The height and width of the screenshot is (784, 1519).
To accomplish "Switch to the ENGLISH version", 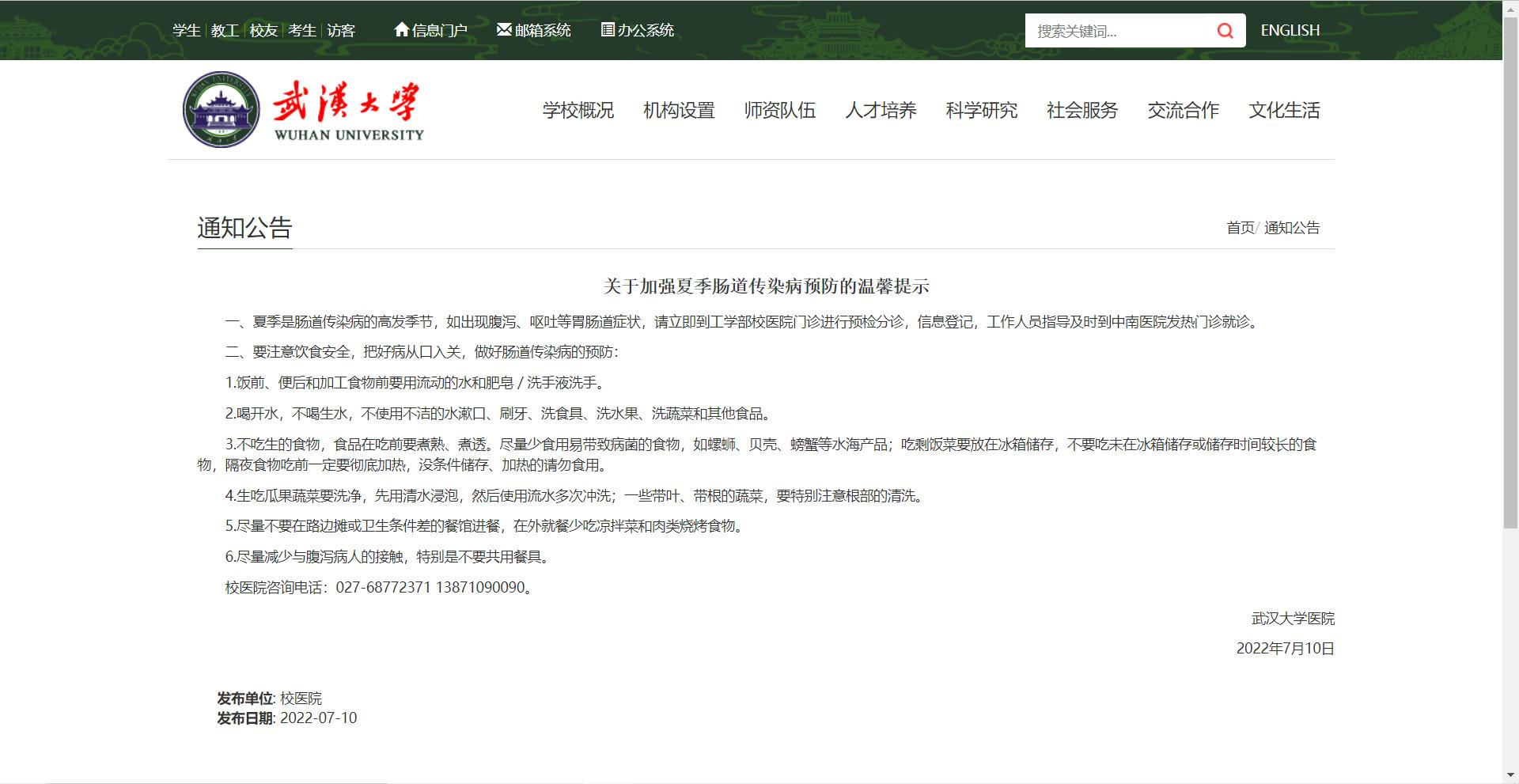I will pos(1290,30).
